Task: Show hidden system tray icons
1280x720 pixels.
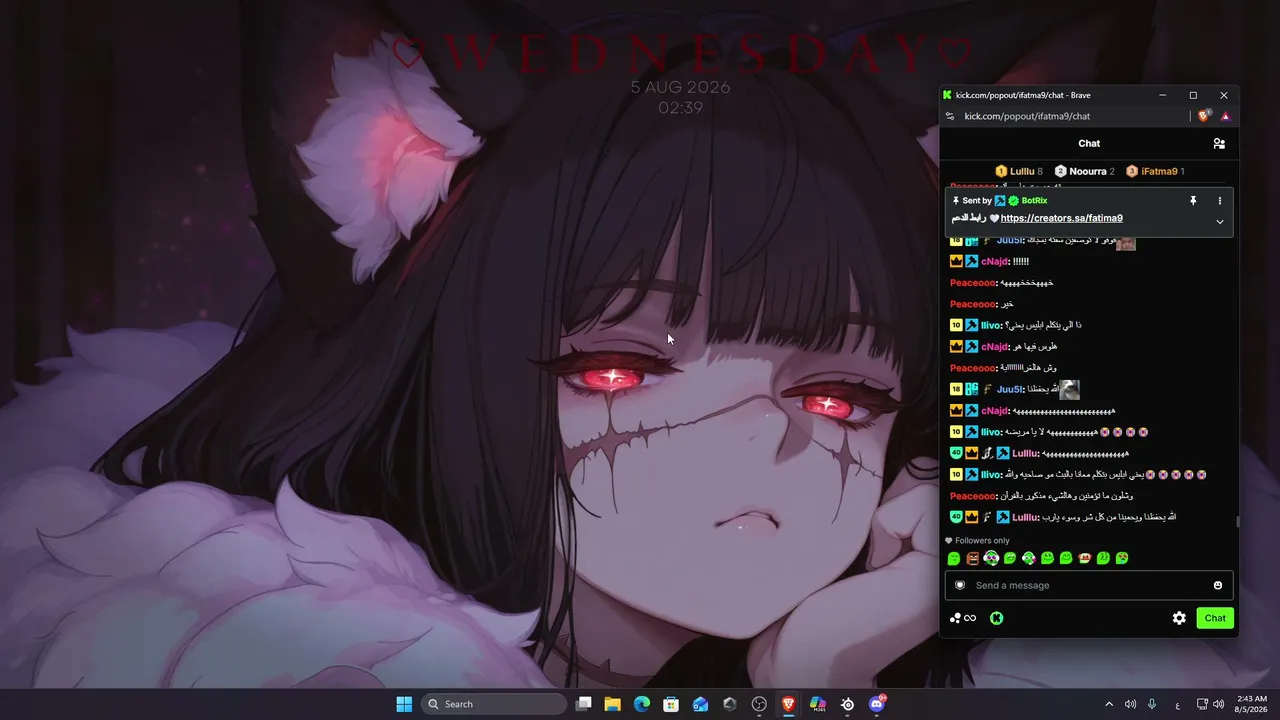Action: pos(1109,704)
